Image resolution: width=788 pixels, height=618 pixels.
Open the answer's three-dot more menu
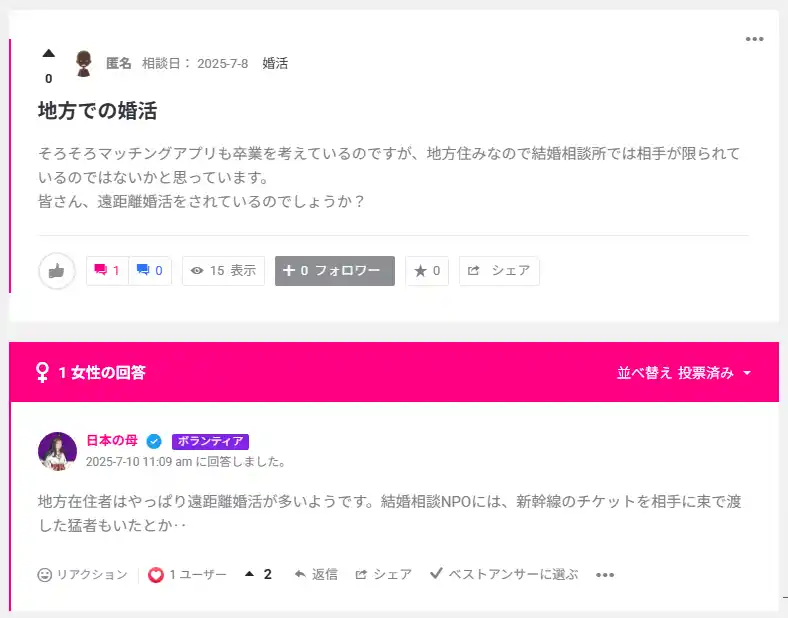click(604, 575)
